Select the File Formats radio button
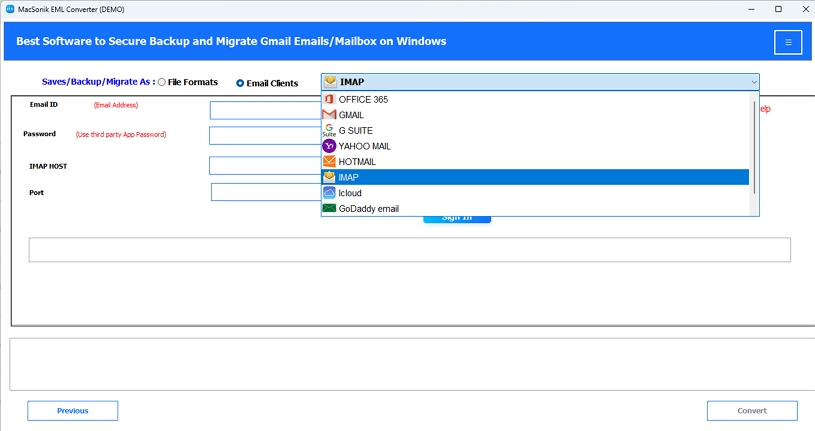 (x=162, y=82)
